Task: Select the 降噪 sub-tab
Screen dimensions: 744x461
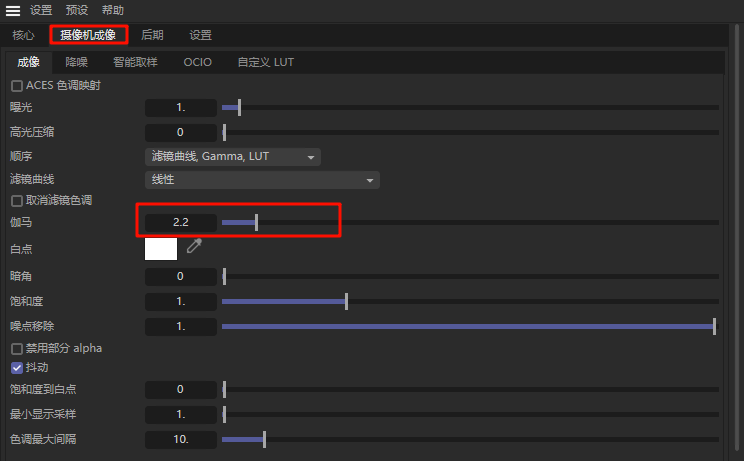Action: pyautogui.click(x=77, y=62)
